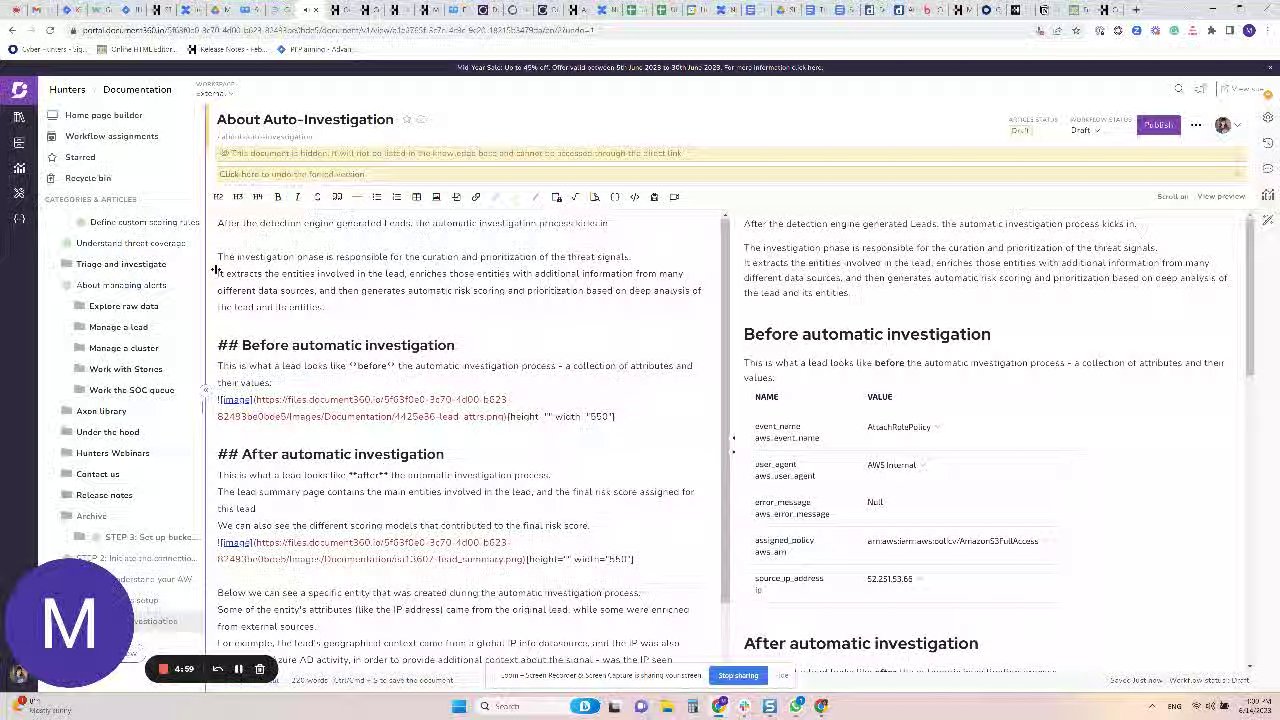Image resolution: width=1280 pixels, height=720 pixels.
Task: Expand Triage and investigate category
Action: point(121,264)
